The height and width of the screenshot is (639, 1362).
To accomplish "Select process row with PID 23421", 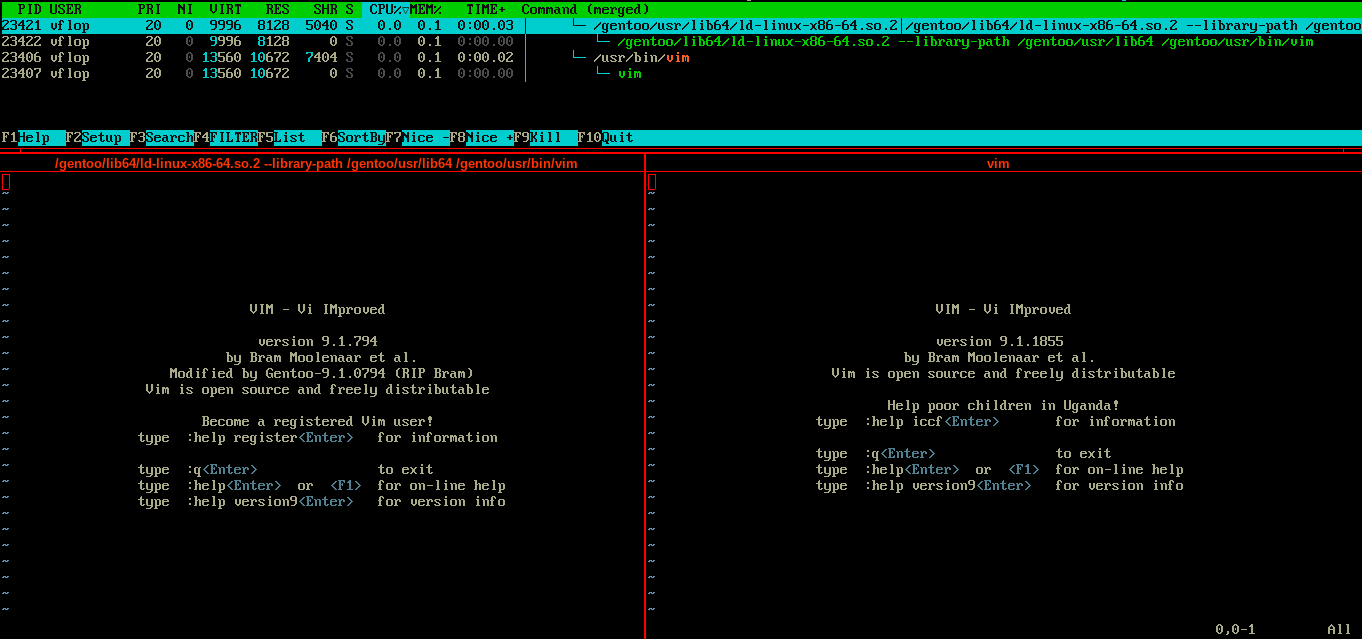I will 681,25.
